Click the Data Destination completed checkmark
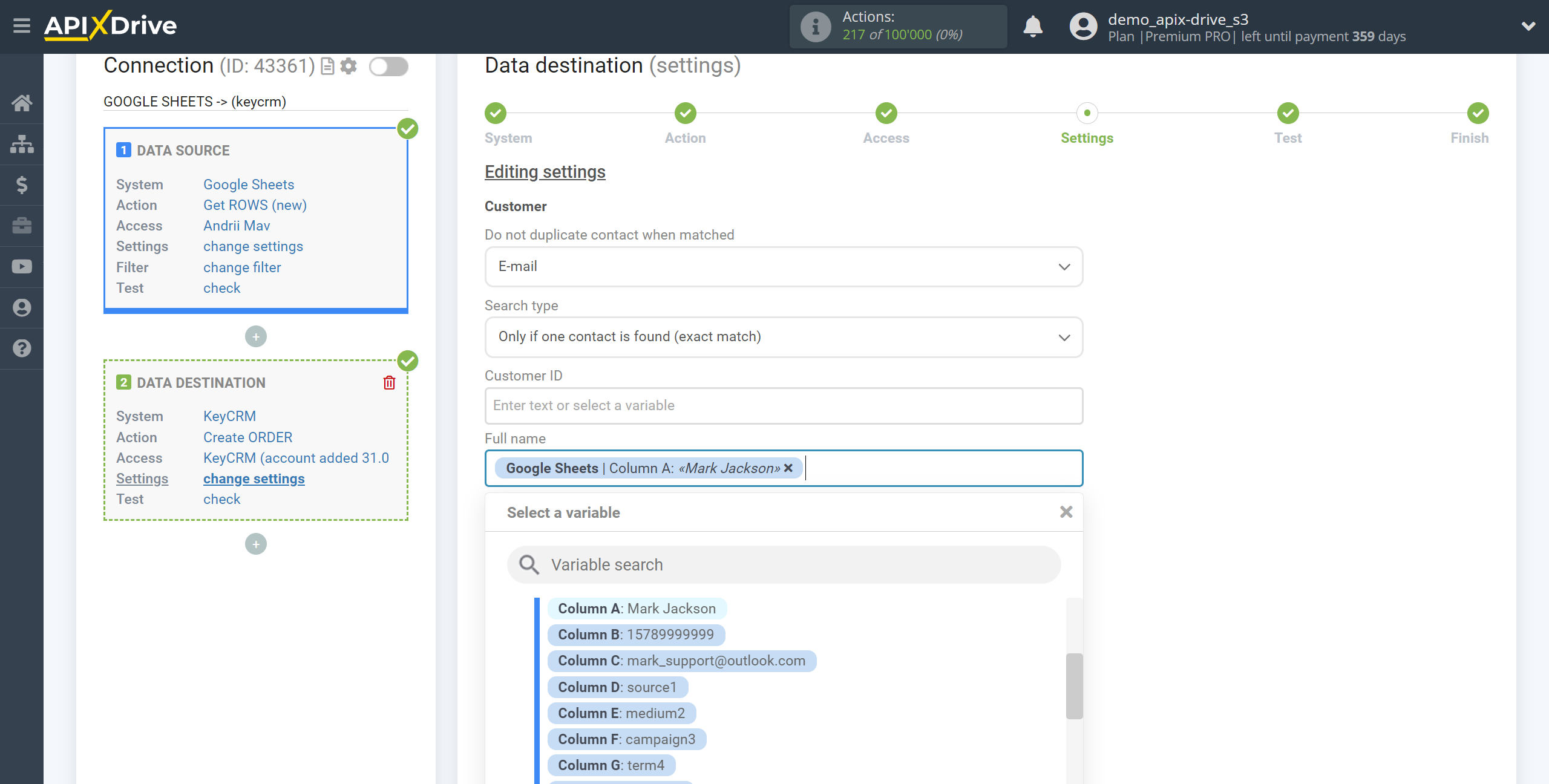Screen dimensions: 1549x784 tap(408, 361)
